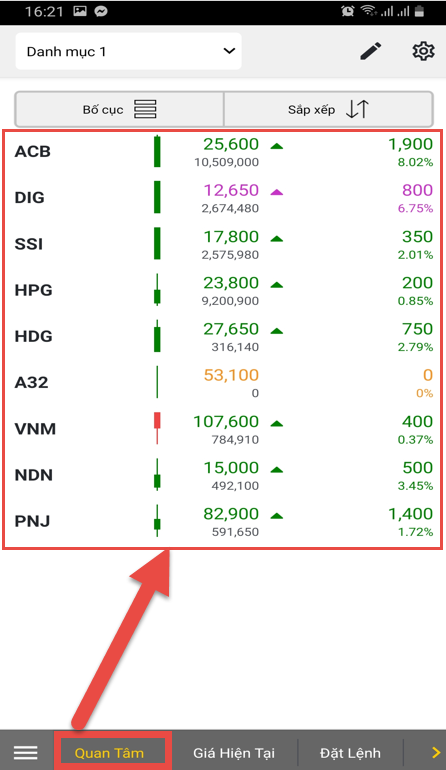Image resolution: width=446 pixels, height=770 pixels.
Task: Click the Bố cục layout button
Action: [x=119, y=109]
